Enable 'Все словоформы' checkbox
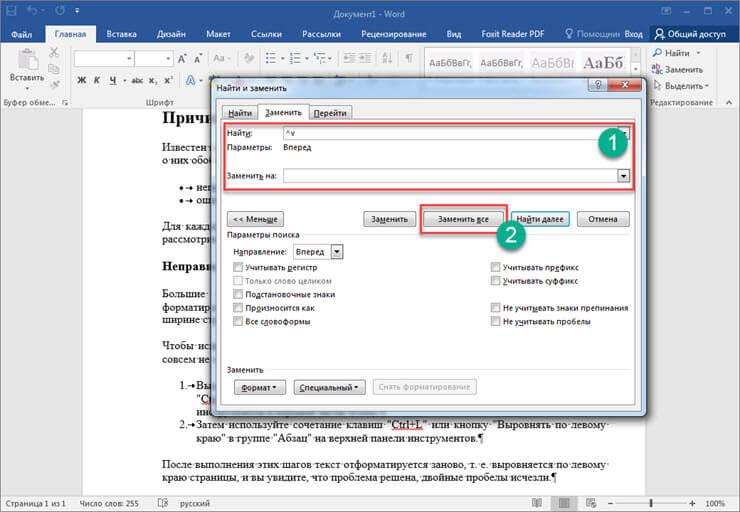This screenshot has width=740, height=512. coord(238,321)
